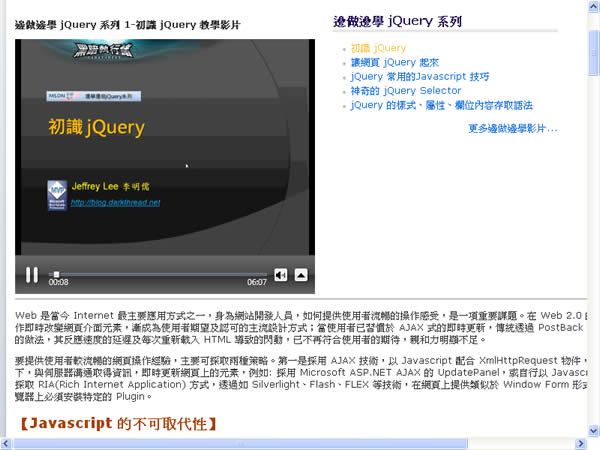Click the MVP badge logo in the video
Screen dimensions: 600x450
pos(56,193)
